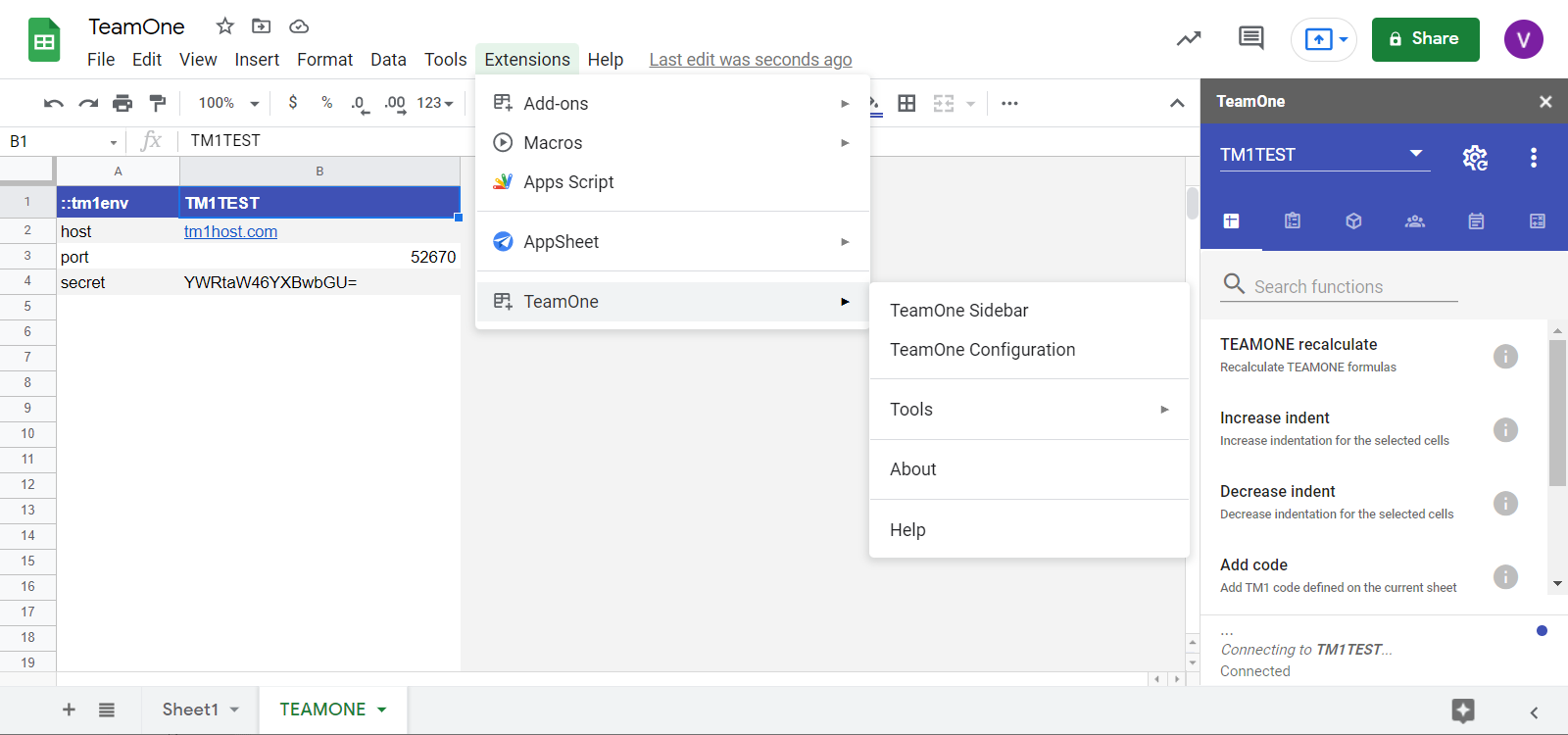Screen dimensions: 1568x735
Task: Open Sheet1 tab options arrow
Action: coord(235,710)
